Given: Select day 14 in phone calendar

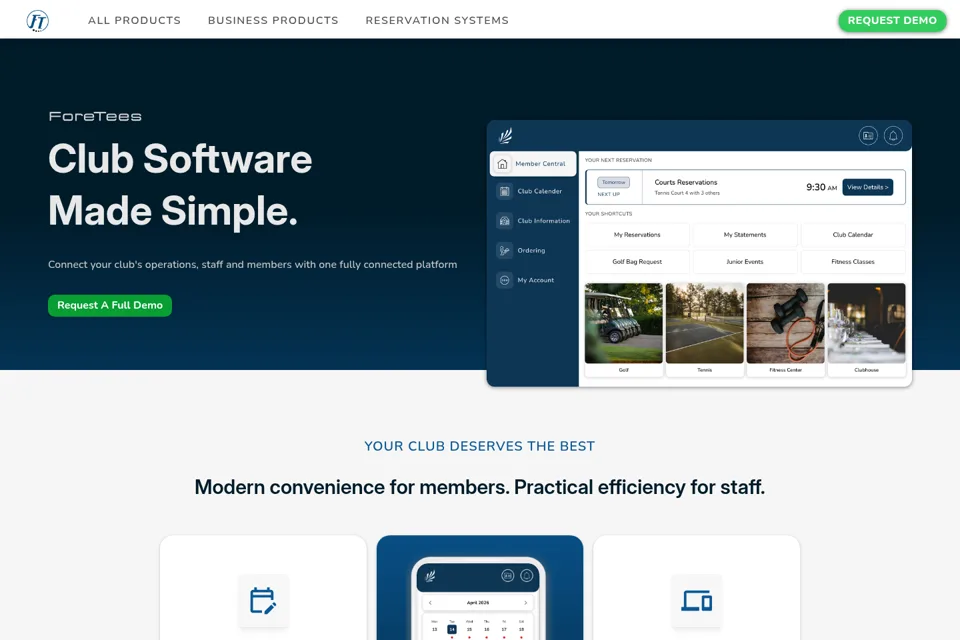Looking at the screenshot, I should [452, 629].
